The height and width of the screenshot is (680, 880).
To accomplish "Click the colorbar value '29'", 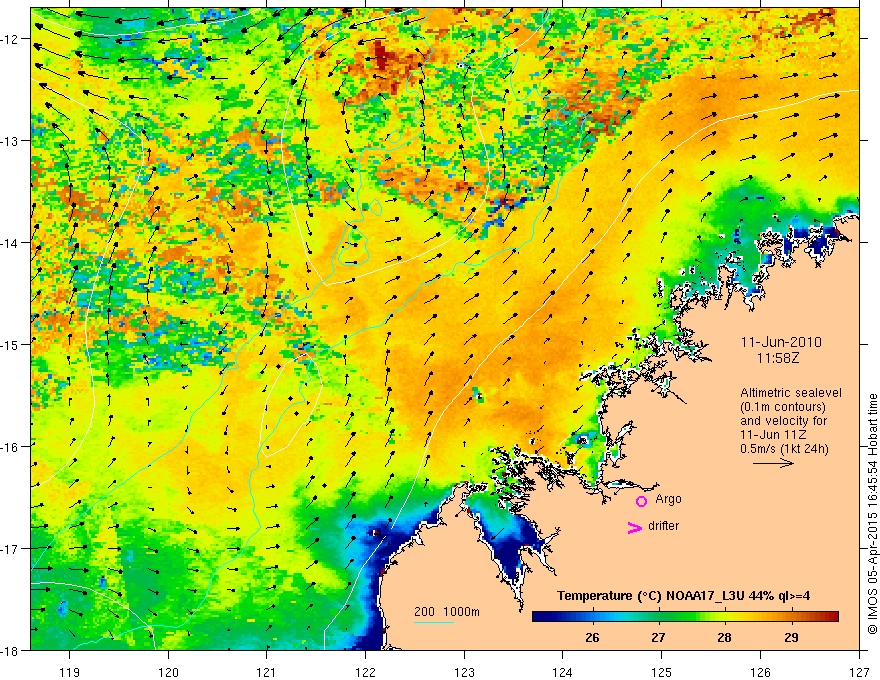I will click(x=791, y=638).
